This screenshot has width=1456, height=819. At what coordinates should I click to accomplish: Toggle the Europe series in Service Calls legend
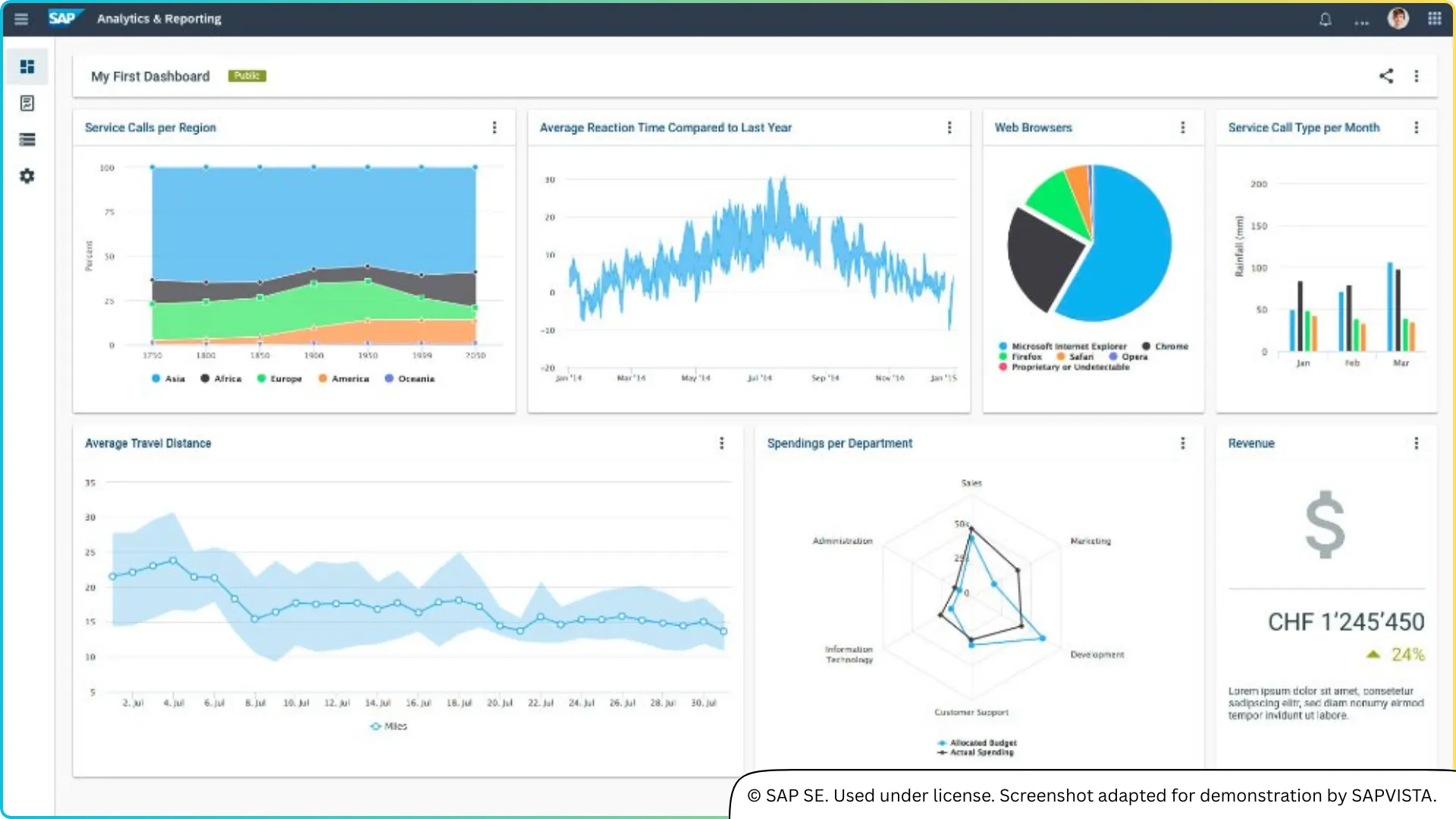click(x=280, y=378)
